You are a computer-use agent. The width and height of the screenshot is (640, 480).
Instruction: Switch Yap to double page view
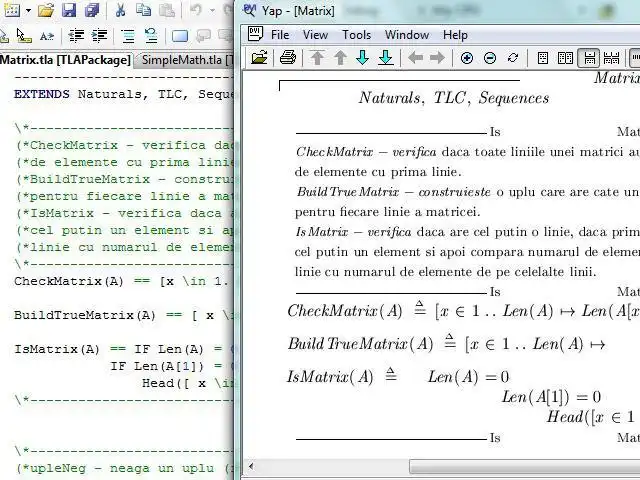565,58
